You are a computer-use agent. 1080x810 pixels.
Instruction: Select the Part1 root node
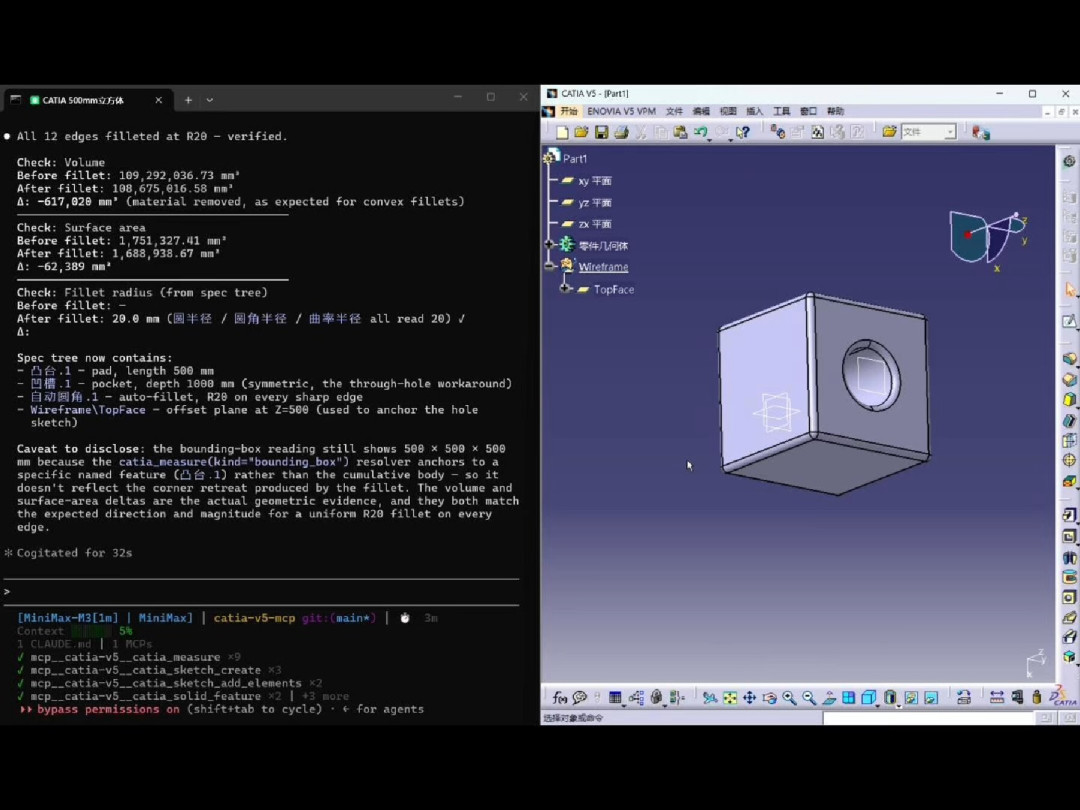click(x=575, y=158)
